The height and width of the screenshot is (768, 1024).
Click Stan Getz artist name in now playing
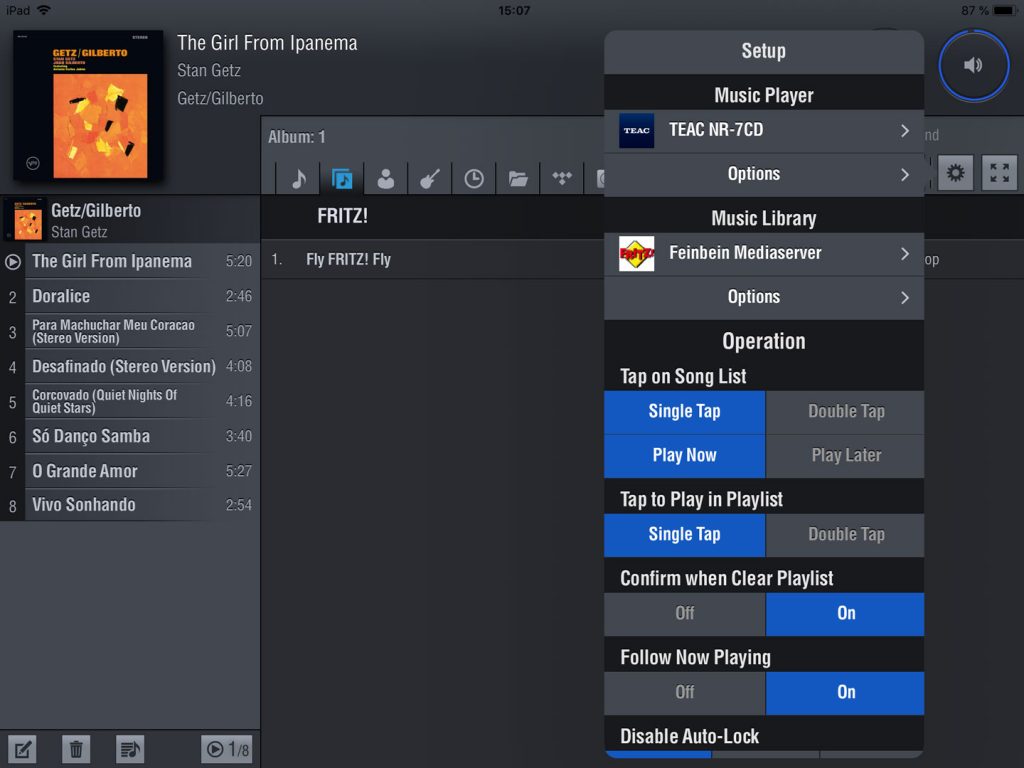tap(209, 70)
